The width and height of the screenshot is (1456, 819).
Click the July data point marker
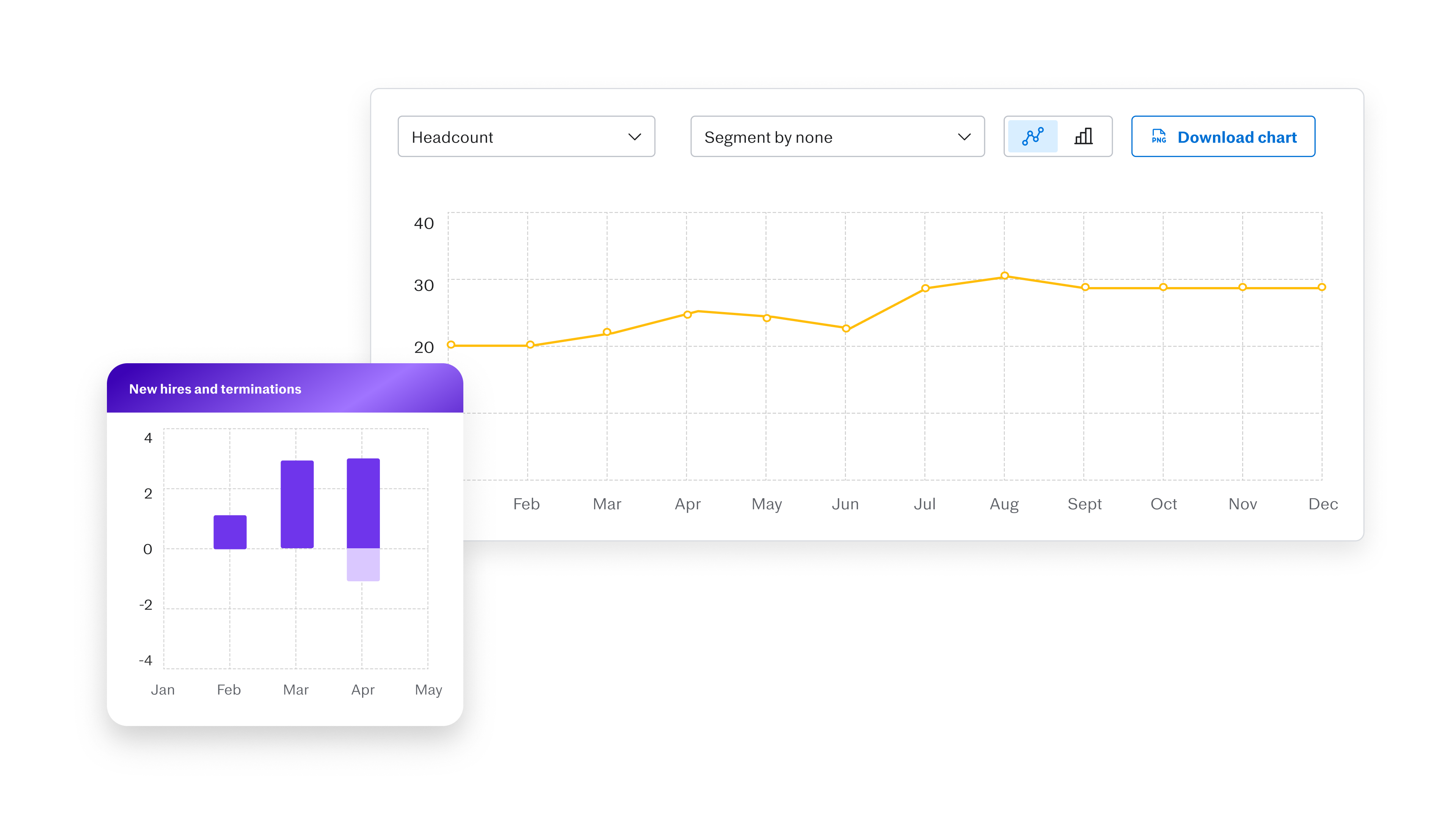pos(925,288)
